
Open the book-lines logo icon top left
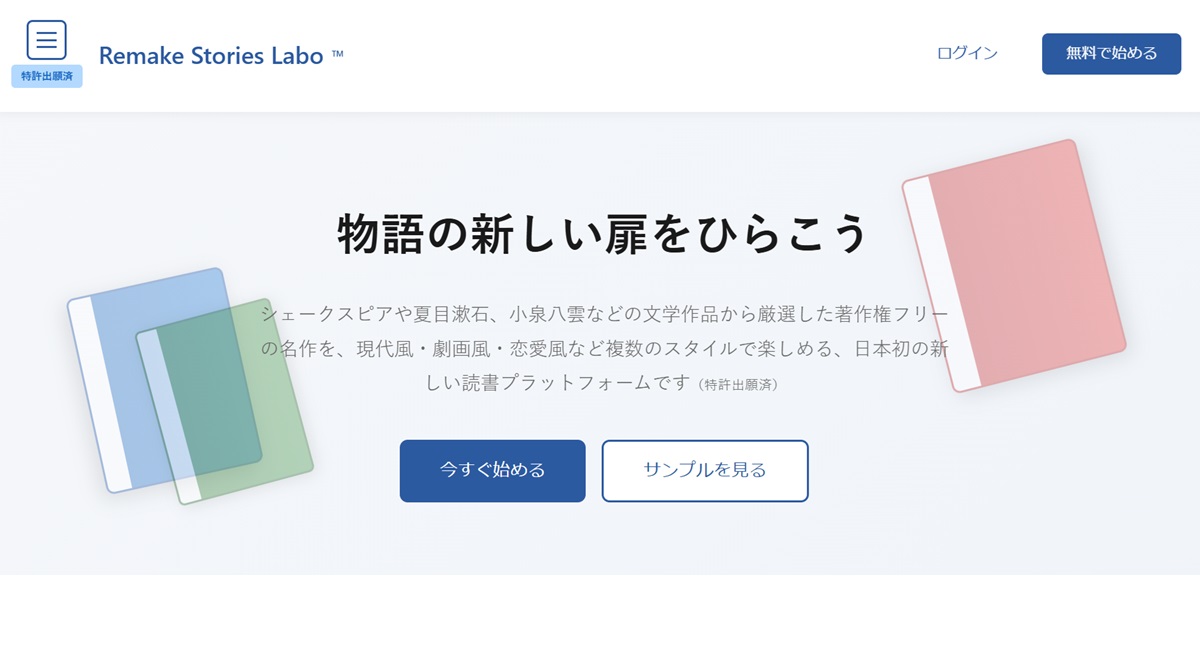pos(46,40)
